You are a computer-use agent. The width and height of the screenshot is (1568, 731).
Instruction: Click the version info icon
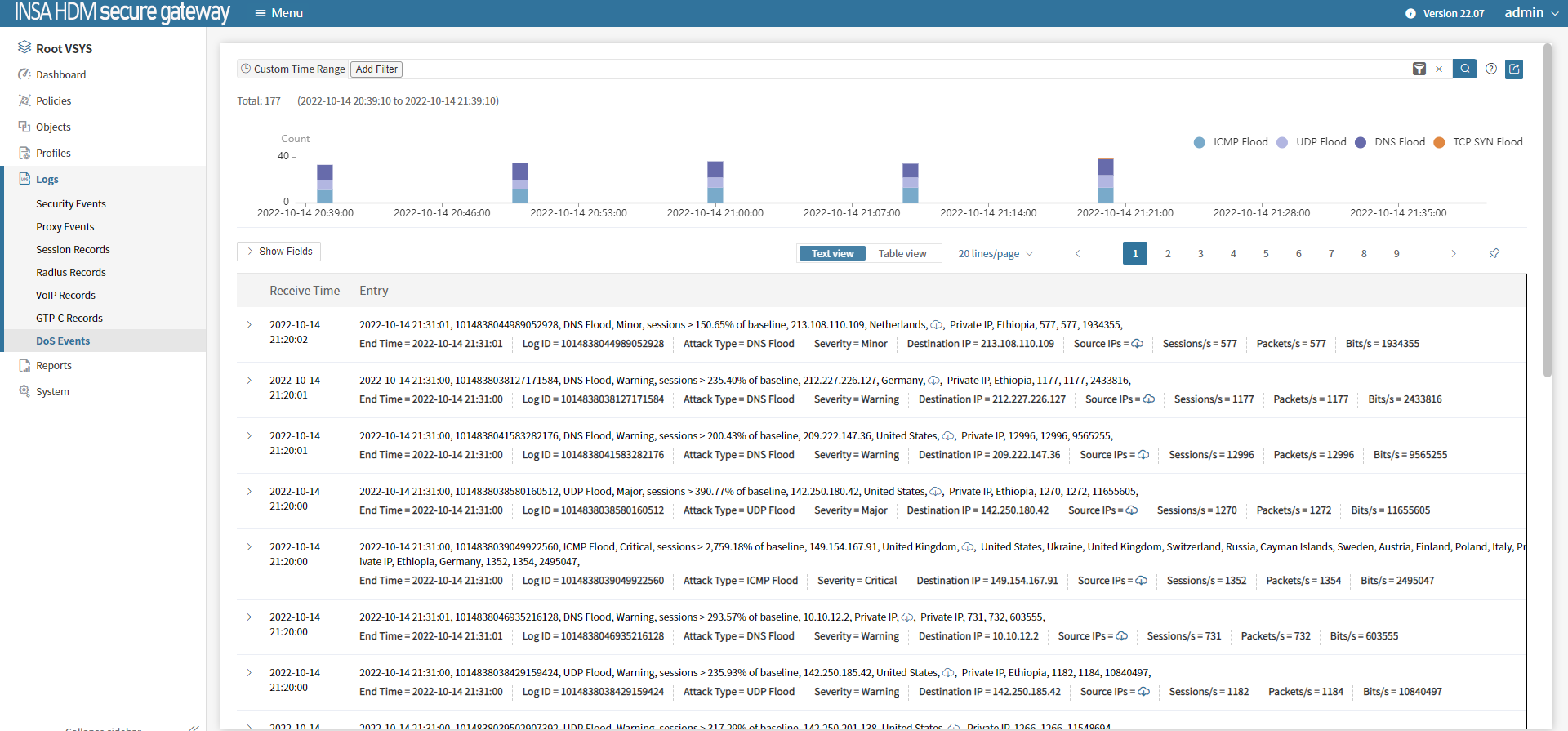1410,14
